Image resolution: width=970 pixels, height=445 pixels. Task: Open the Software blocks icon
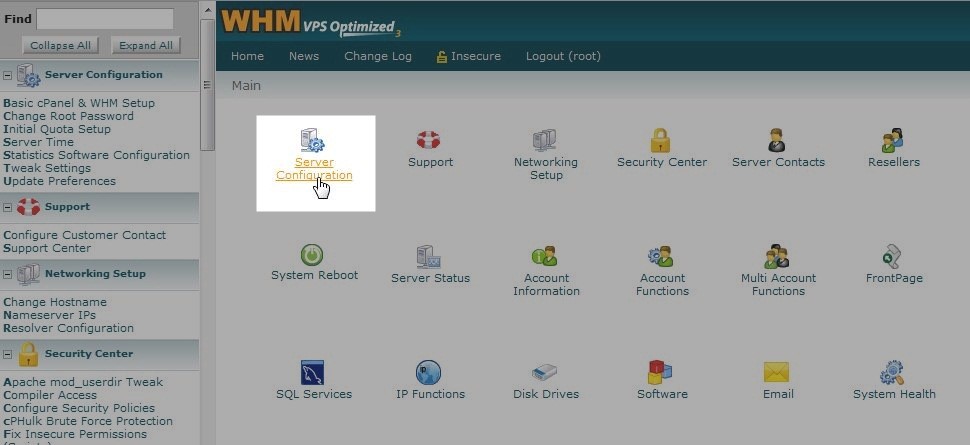coord(660,372)
